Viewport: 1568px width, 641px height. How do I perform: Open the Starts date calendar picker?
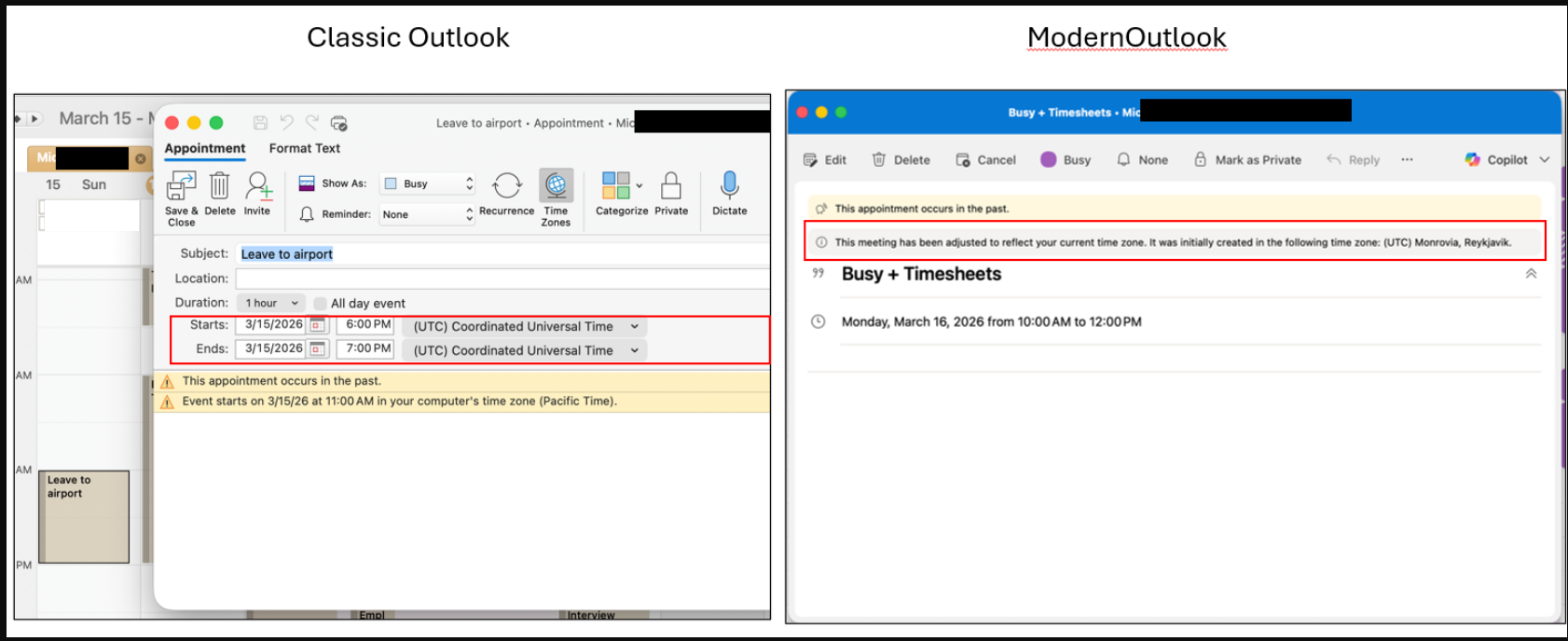tap(317, 325)
